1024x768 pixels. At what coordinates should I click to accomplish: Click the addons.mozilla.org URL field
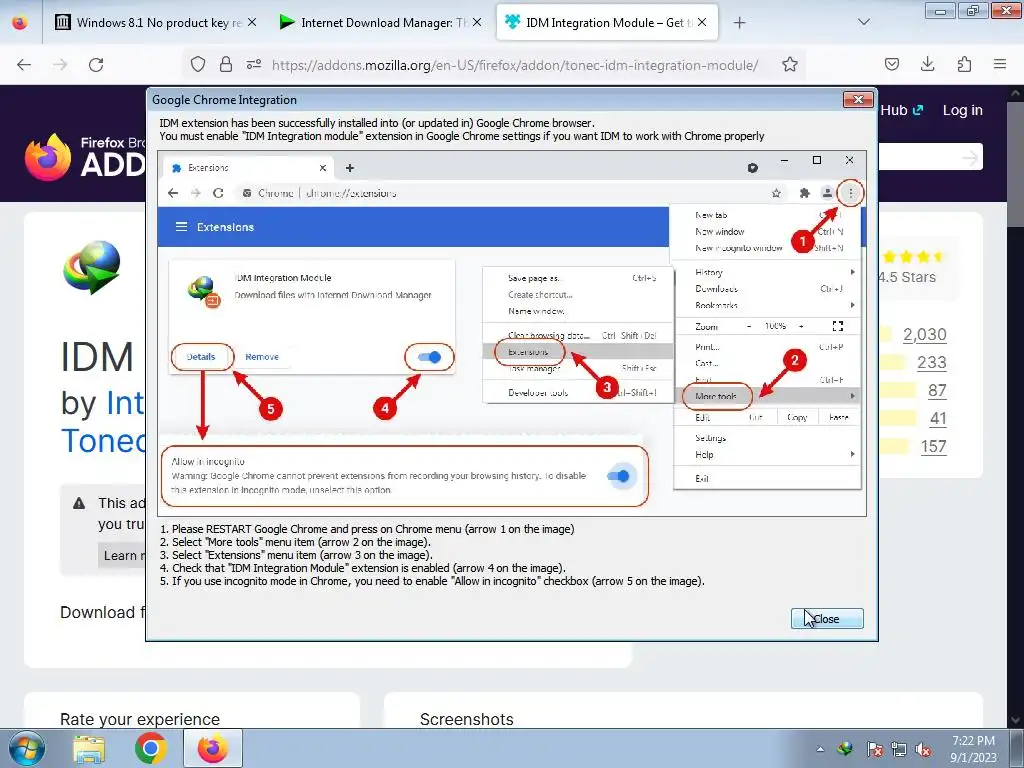coord(515,65)
